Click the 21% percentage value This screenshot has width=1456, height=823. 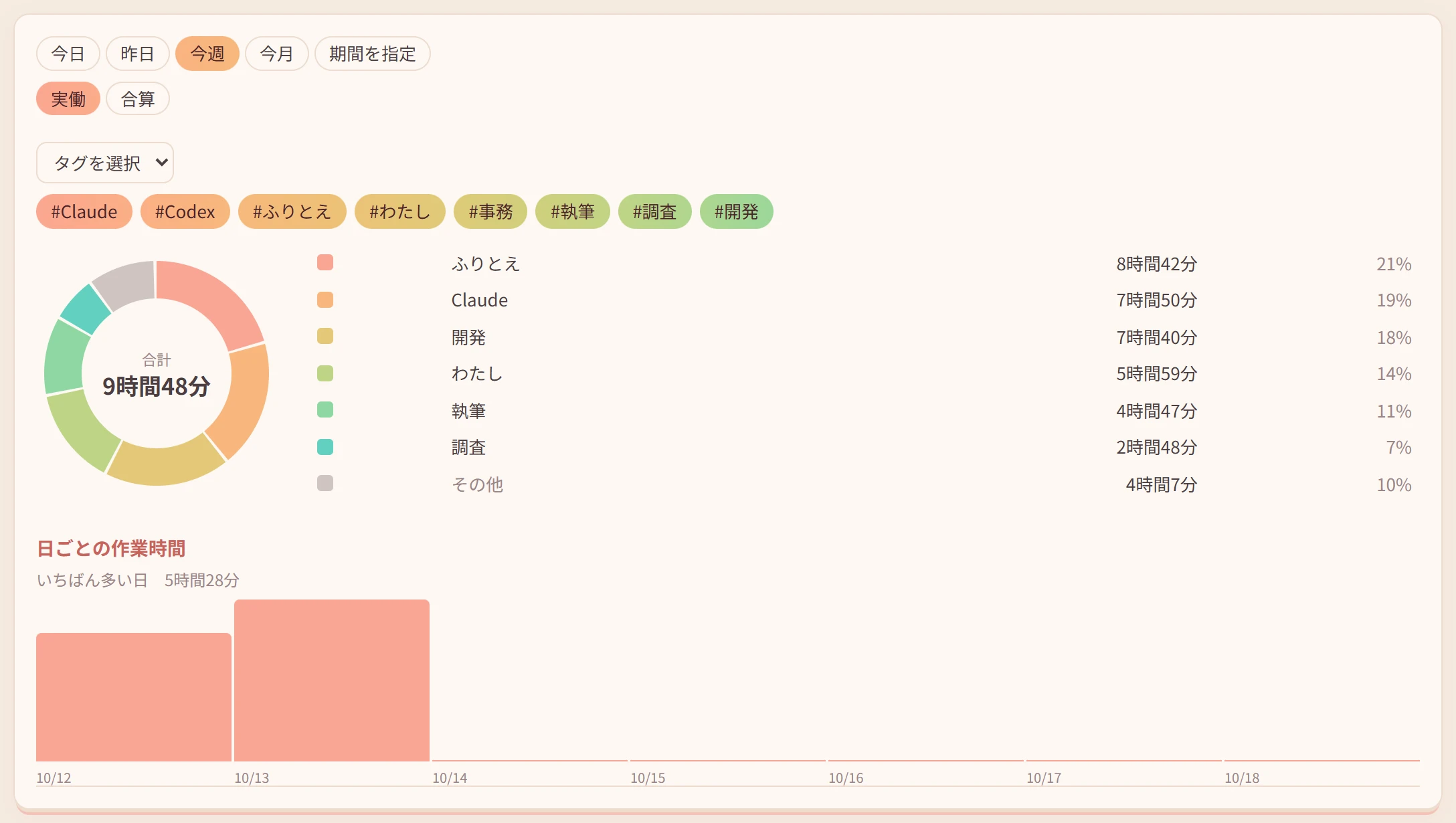point(1394,264)
